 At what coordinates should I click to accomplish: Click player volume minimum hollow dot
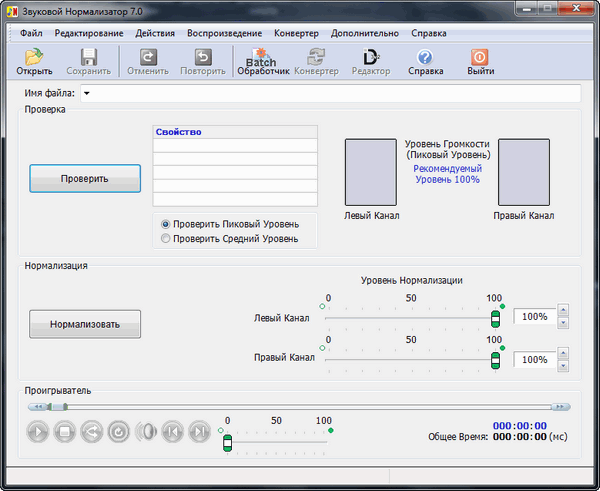click(220, 431)
